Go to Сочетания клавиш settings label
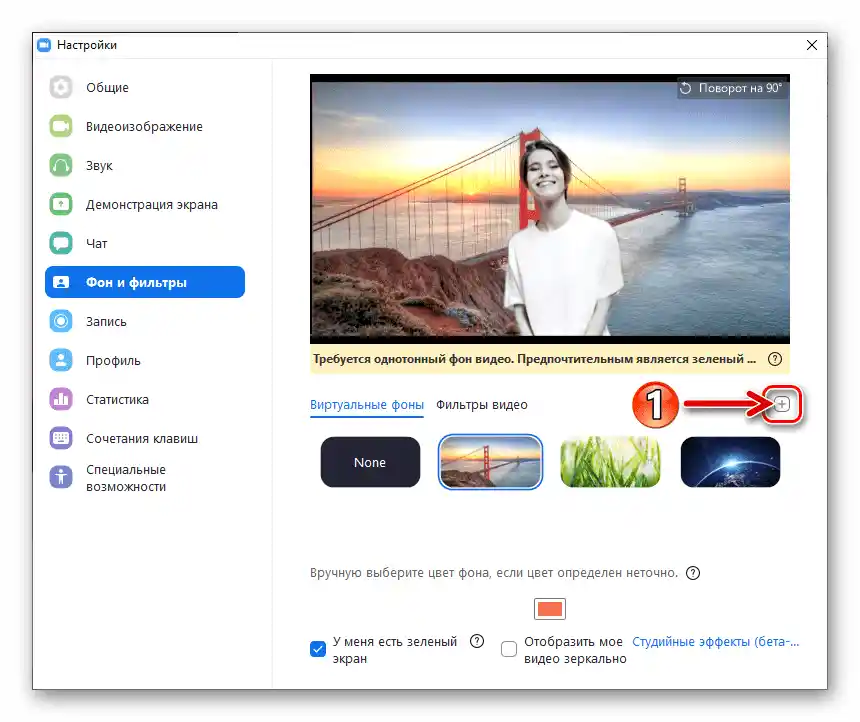Screen dimensions: 860x722 (142, 438)
